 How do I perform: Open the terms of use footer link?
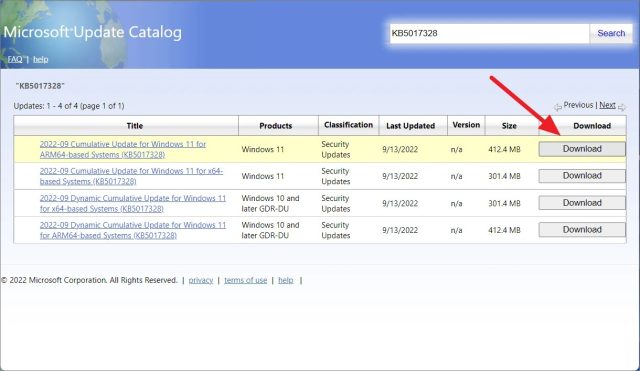[245, 280]
